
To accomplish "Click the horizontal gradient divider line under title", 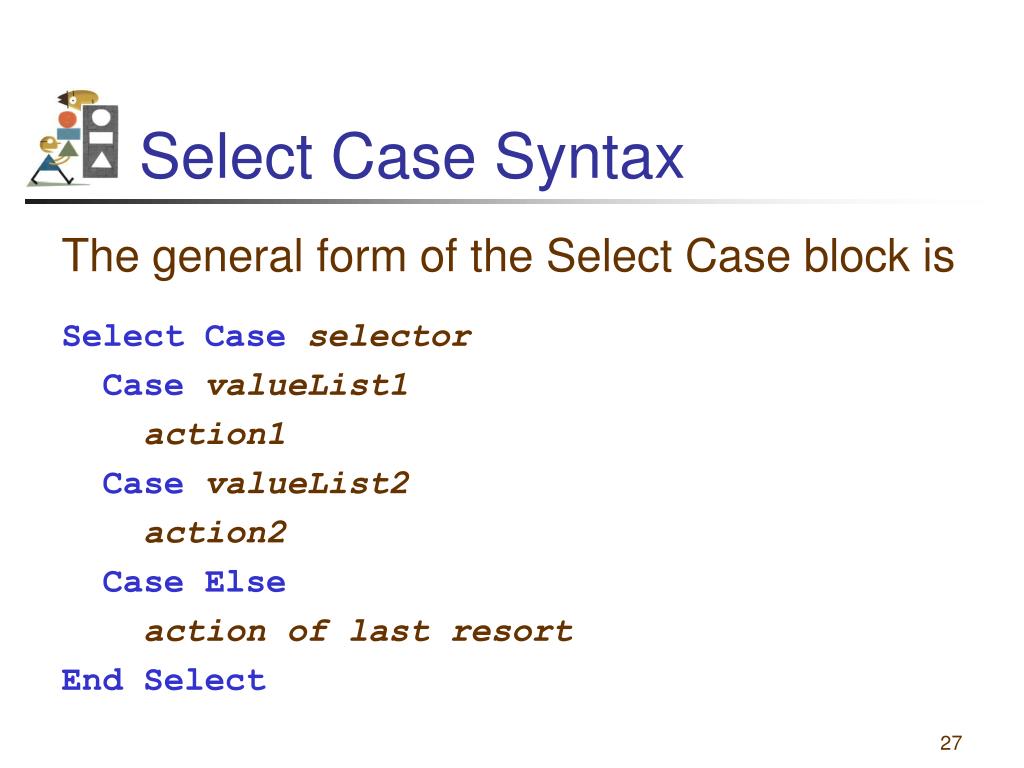I will point(503,201).
